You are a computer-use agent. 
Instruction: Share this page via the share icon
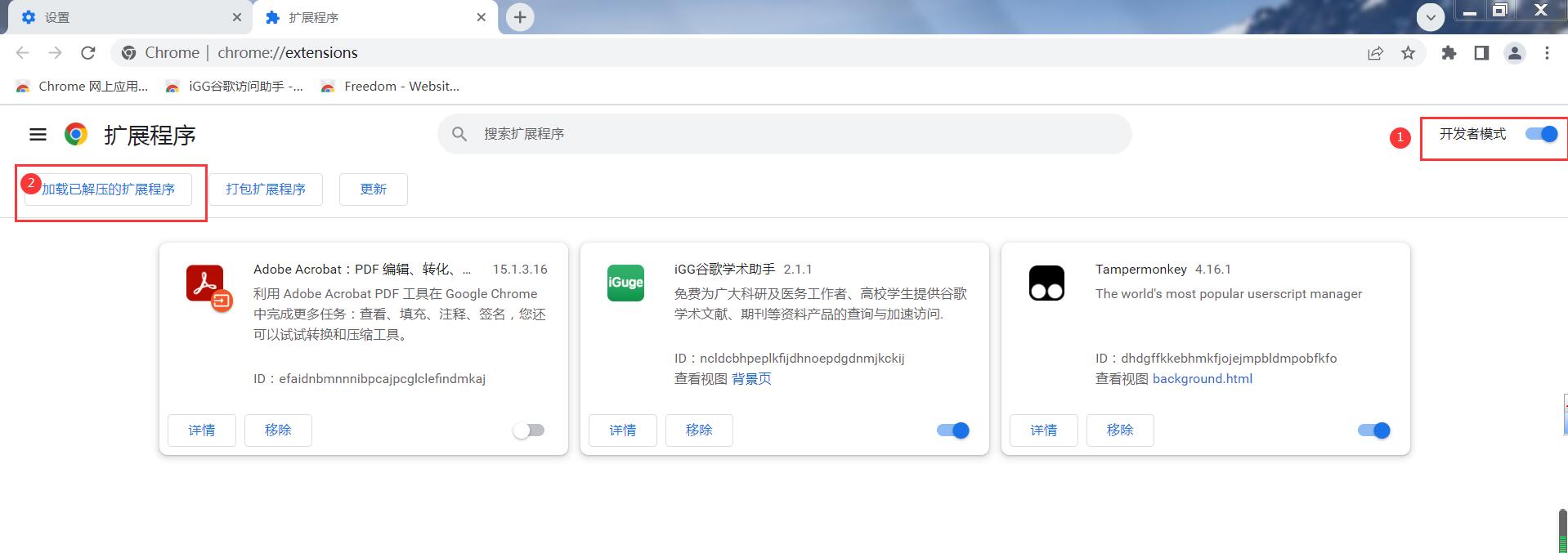click(1375, 53)
